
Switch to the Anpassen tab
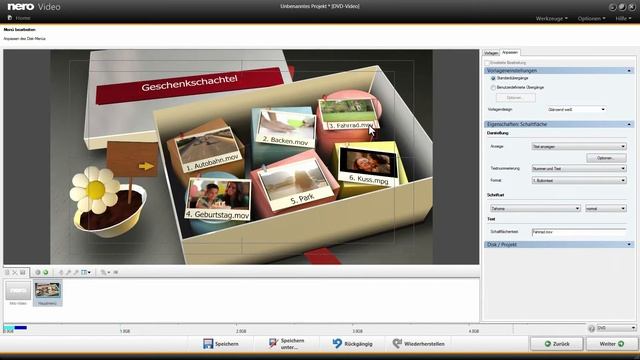click(x=510, y=52)
